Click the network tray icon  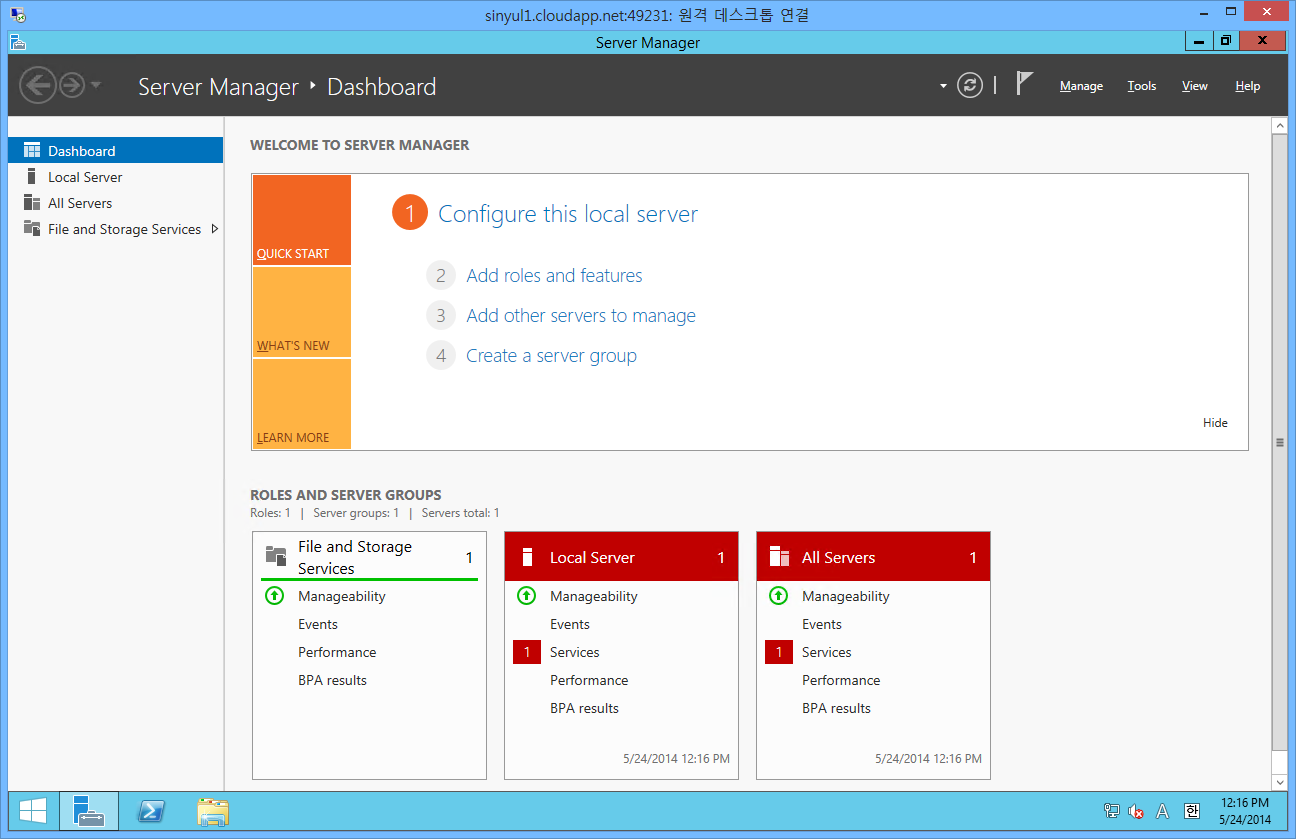1111,811
